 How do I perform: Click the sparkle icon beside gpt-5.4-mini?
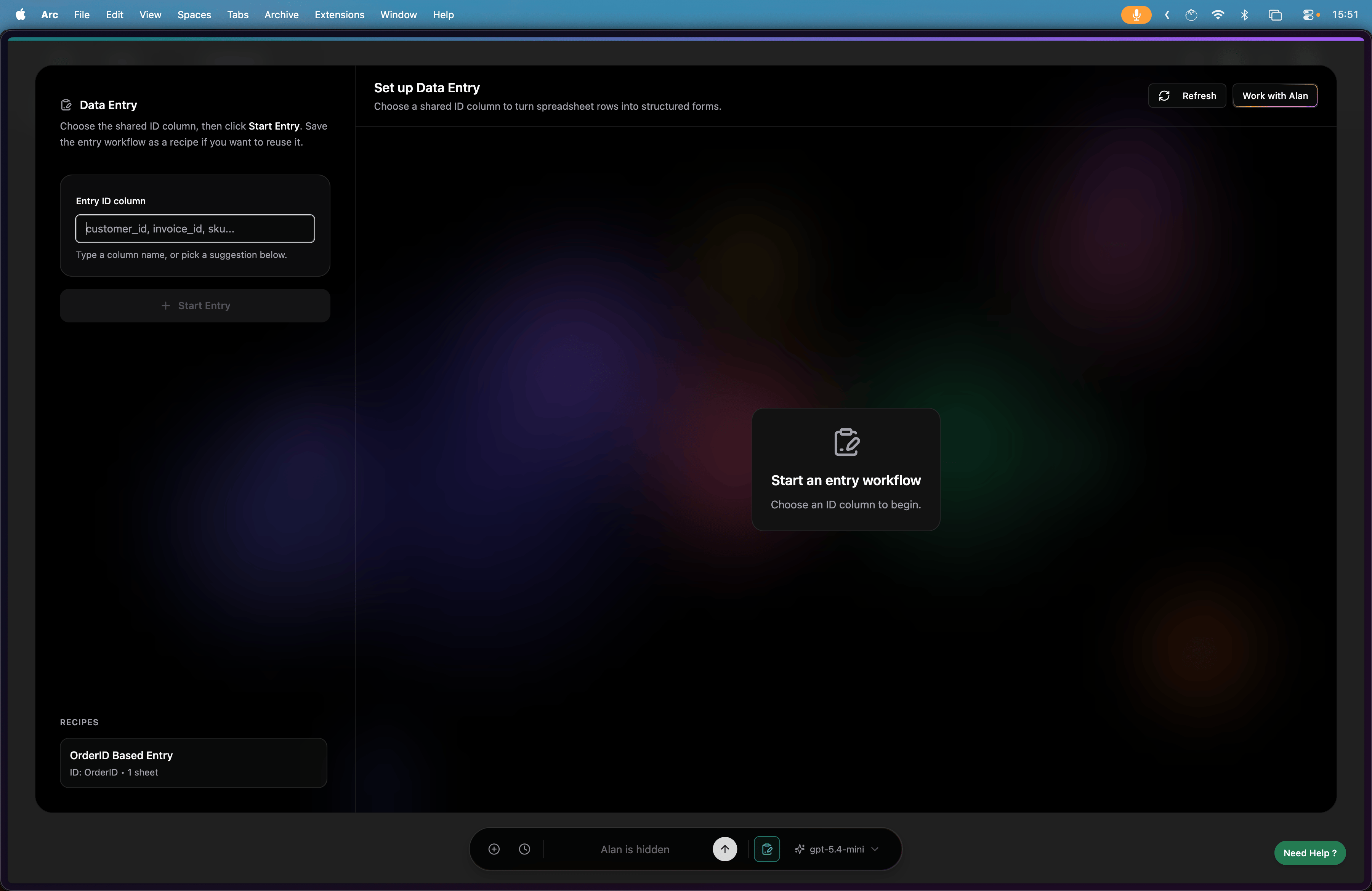[x=800, y=849]
